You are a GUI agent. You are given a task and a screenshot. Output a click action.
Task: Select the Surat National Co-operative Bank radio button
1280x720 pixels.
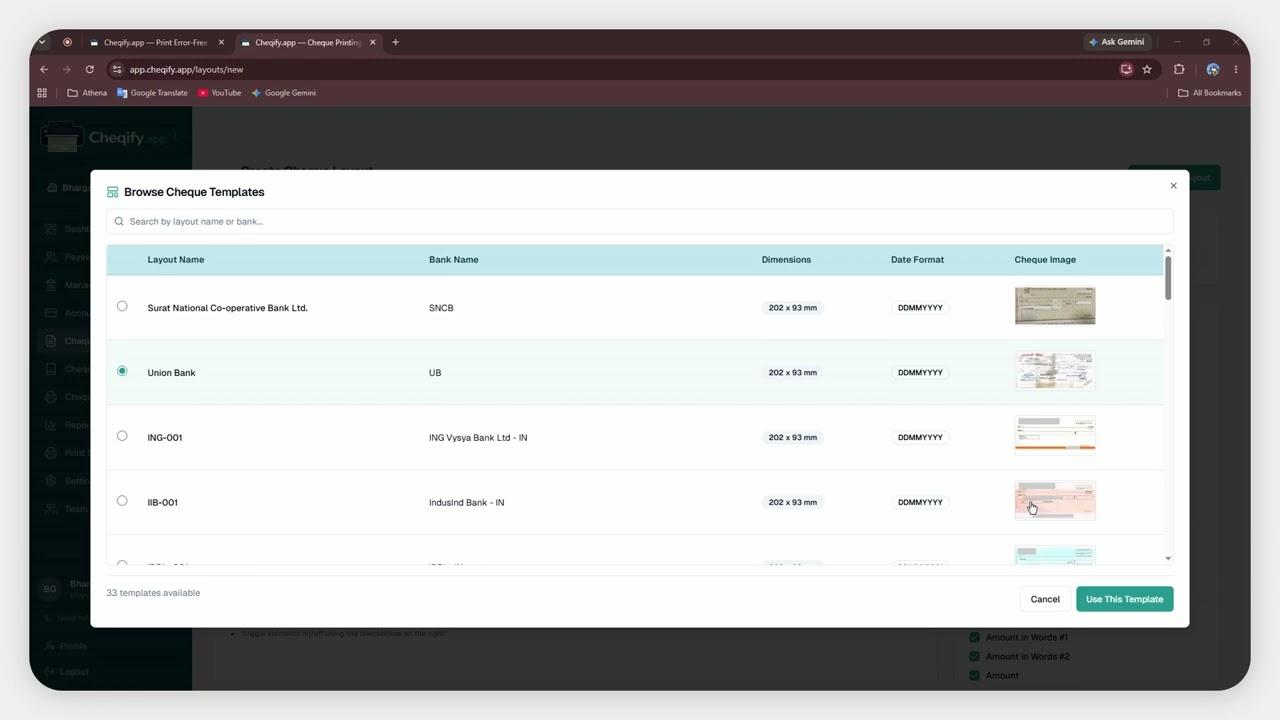point(122,306)
